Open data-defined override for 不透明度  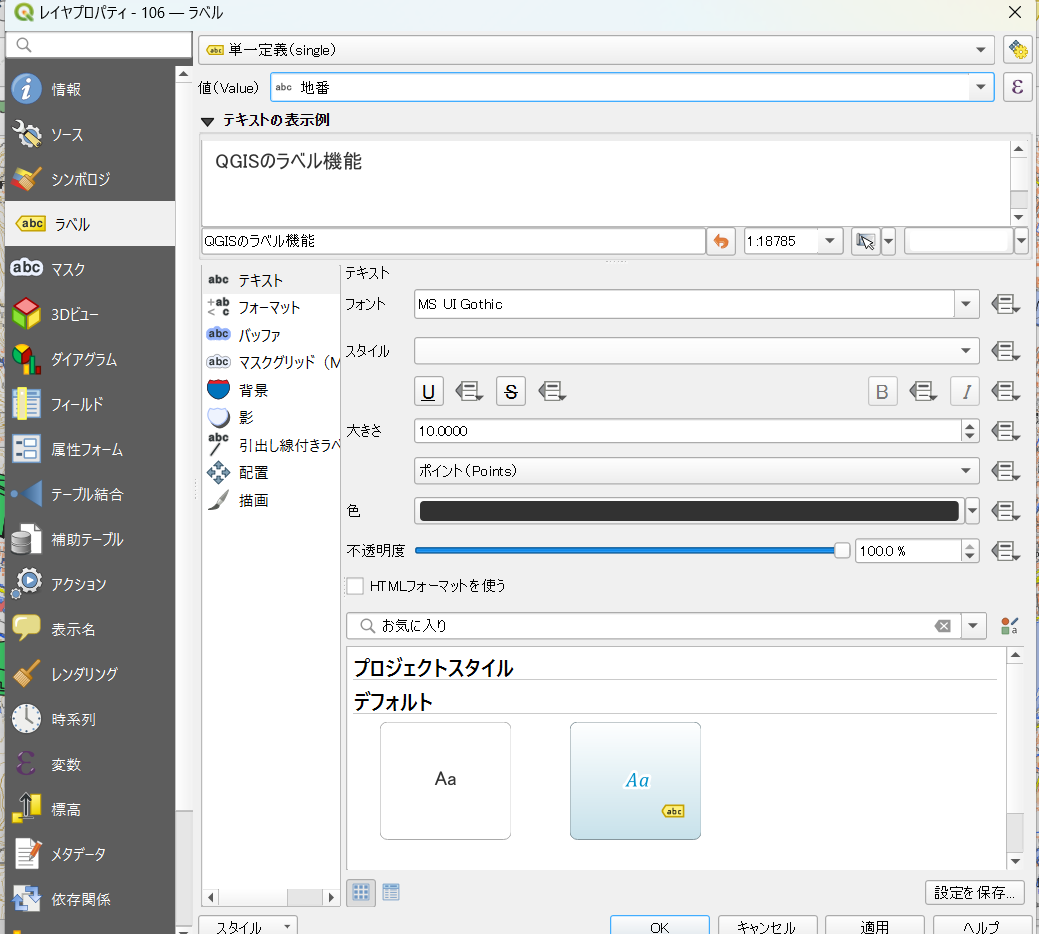click(1005, 551)
